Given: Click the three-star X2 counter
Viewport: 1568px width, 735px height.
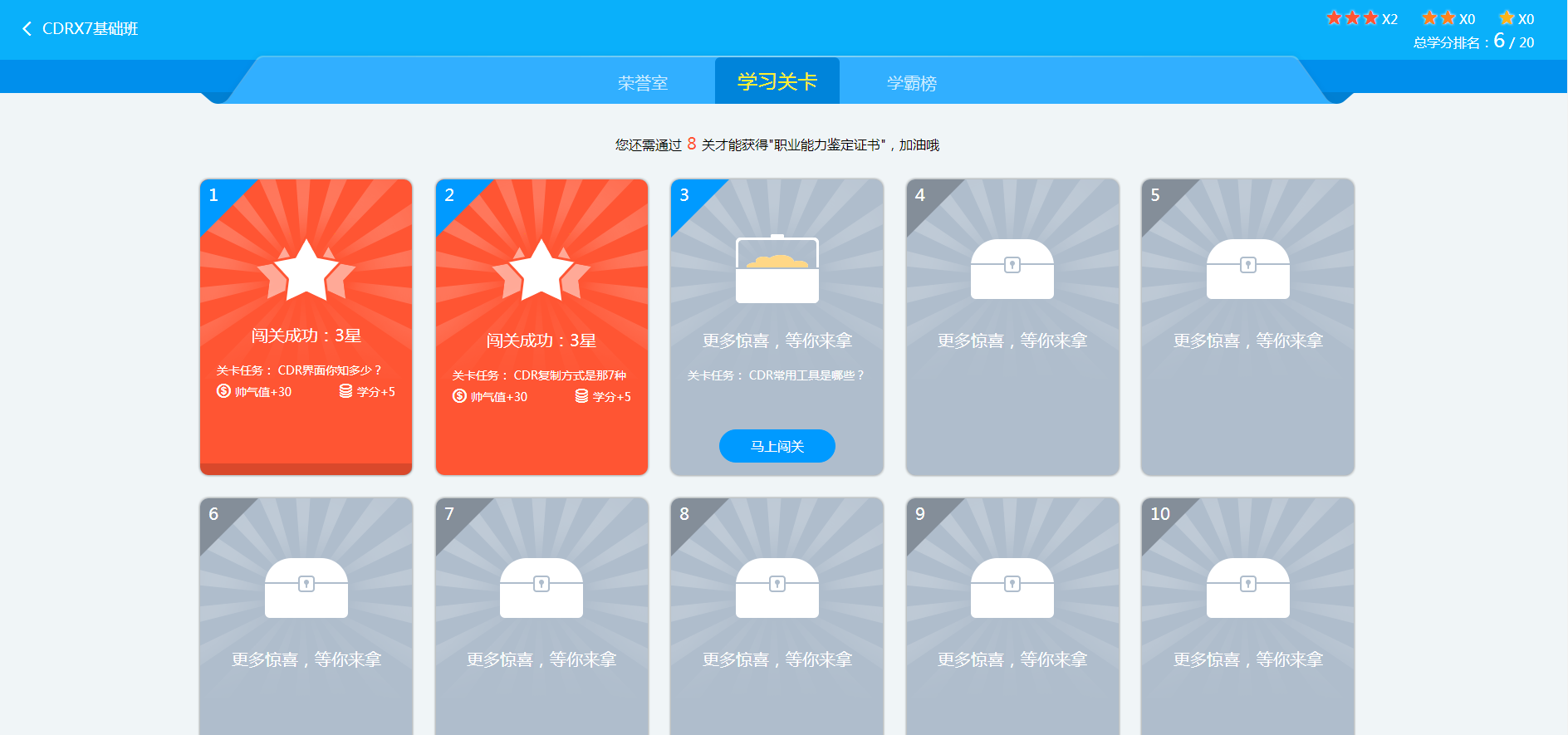Looking at the screenshot, I should tap(1361, 18).
